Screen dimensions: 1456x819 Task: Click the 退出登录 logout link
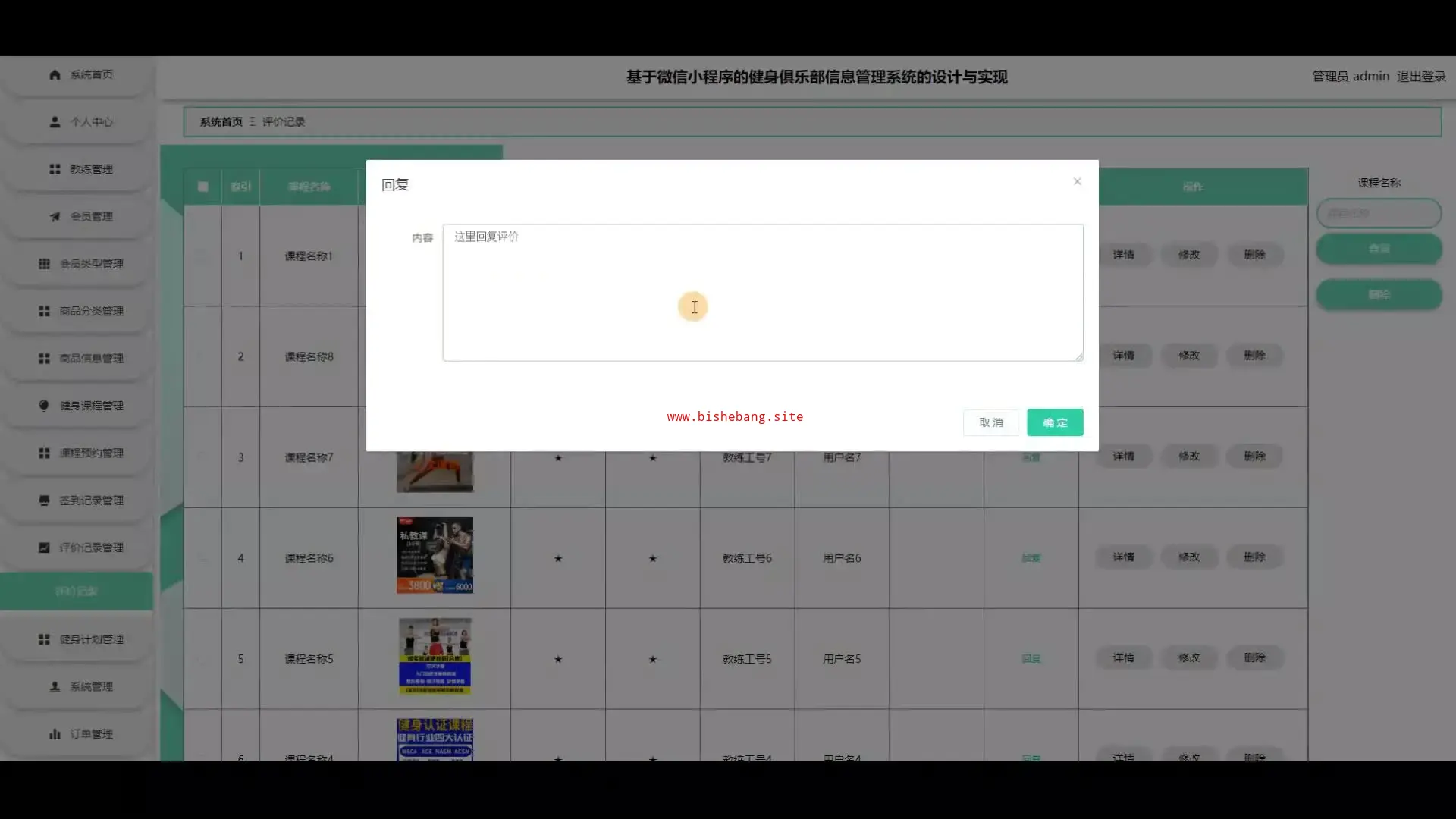pos(1421,77)
